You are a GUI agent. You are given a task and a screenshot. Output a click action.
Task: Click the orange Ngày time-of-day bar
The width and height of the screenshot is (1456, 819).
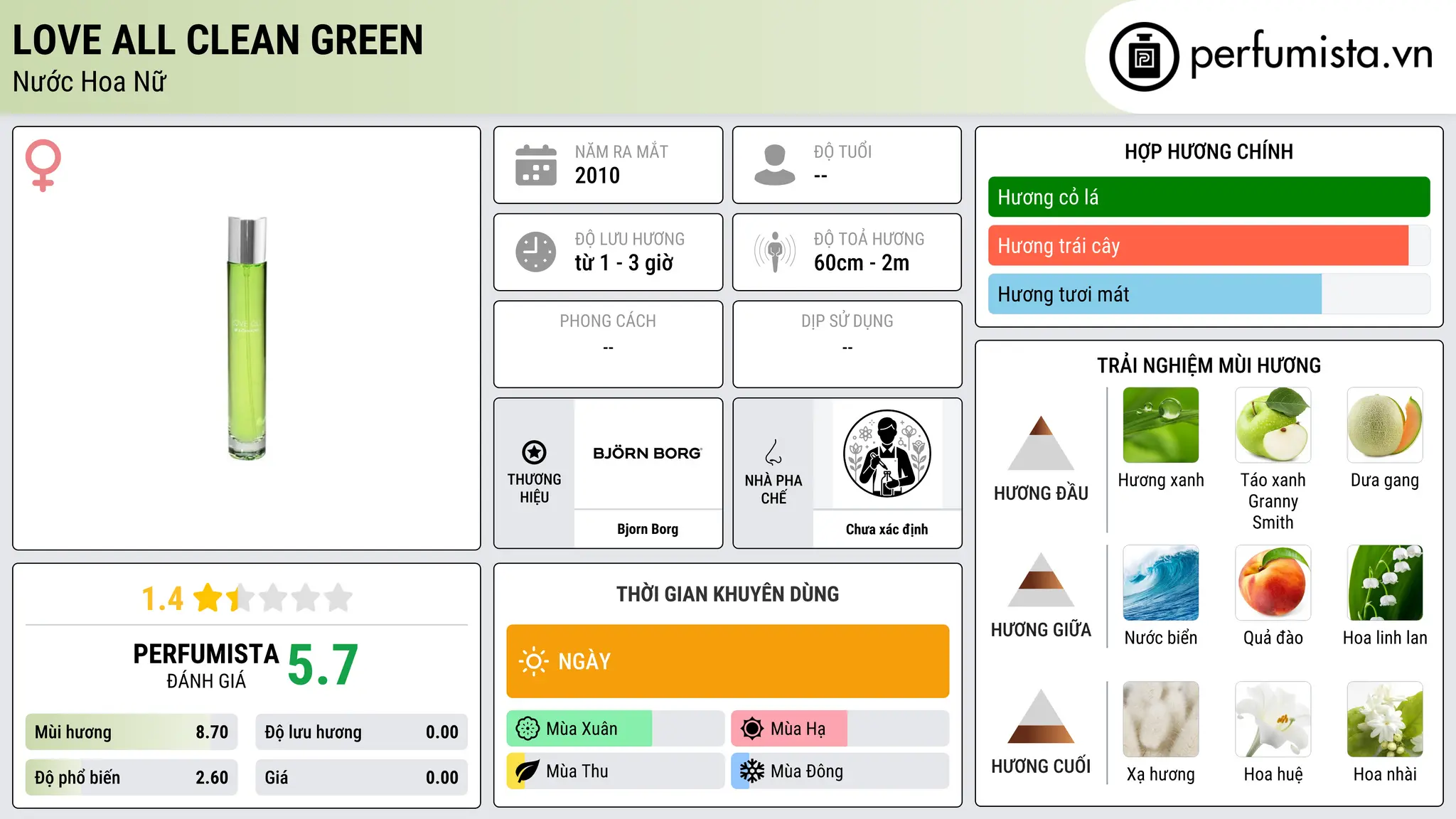(x=728, y=661)
